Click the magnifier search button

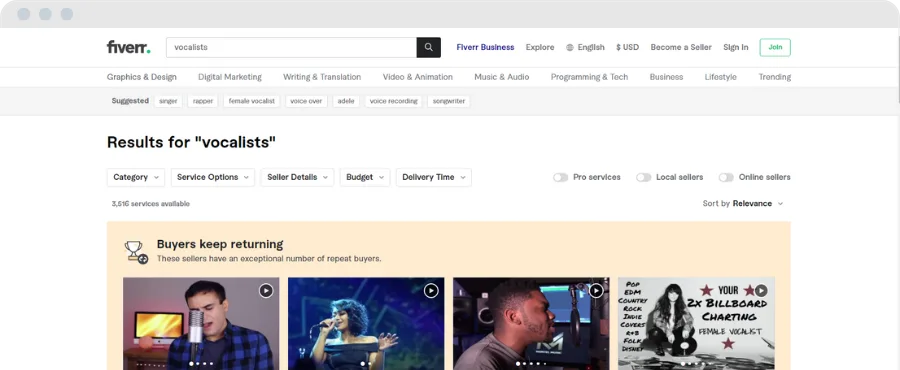(x=429, y=48)
